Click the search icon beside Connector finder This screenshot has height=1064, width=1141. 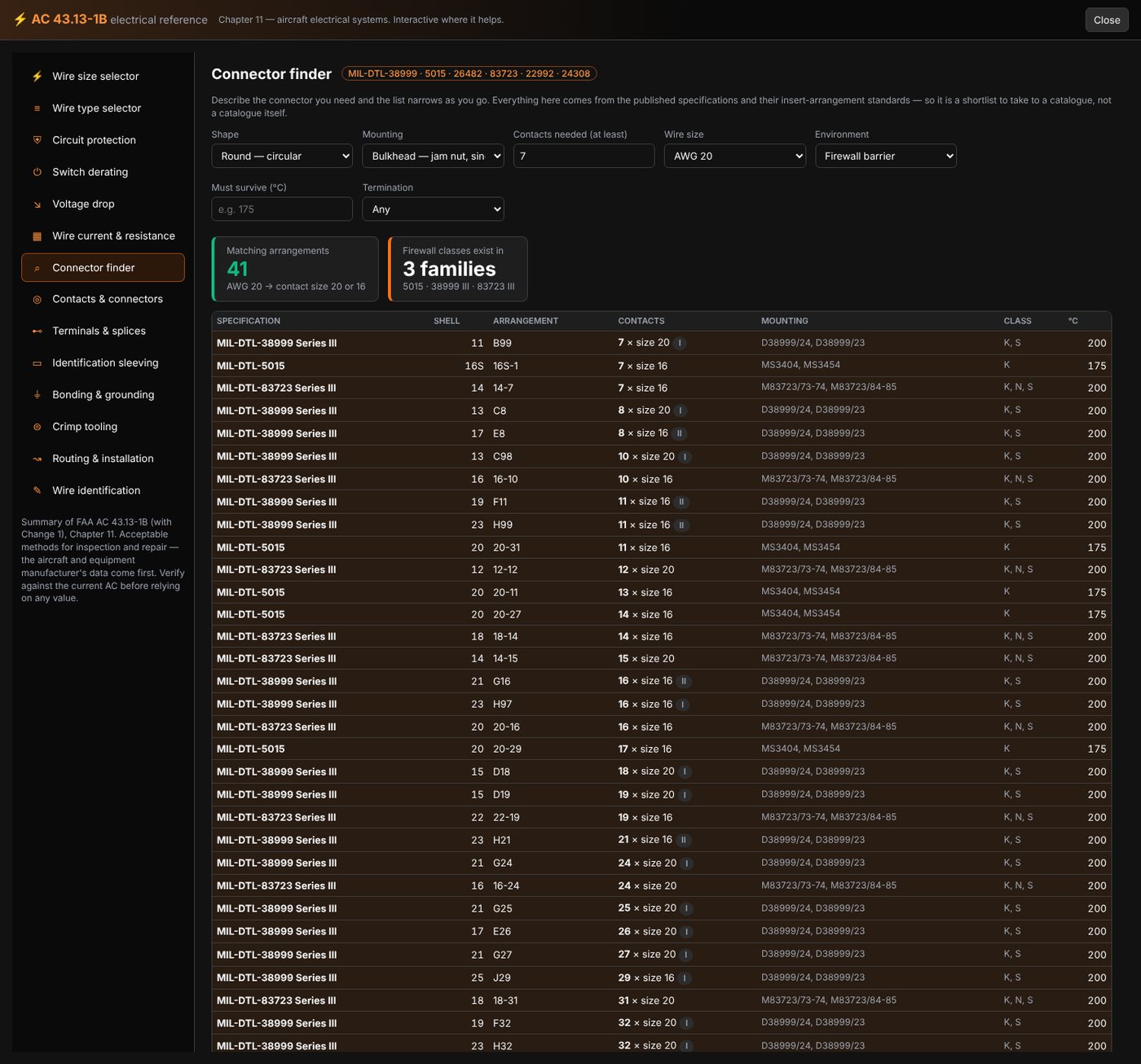click(x=37, y=268)
